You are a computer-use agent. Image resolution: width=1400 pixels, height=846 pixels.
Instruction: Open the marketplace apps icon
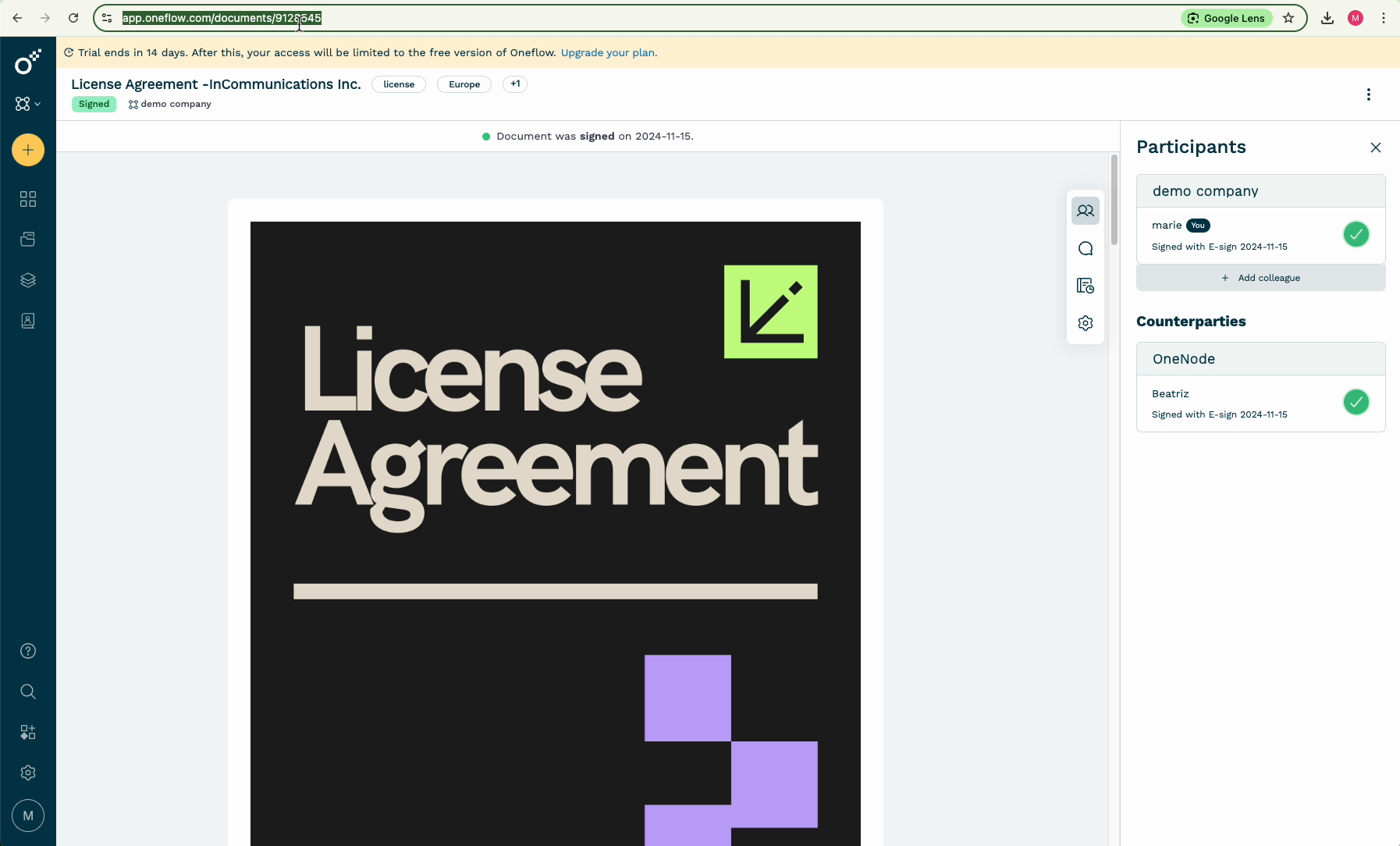pos(28,732)
